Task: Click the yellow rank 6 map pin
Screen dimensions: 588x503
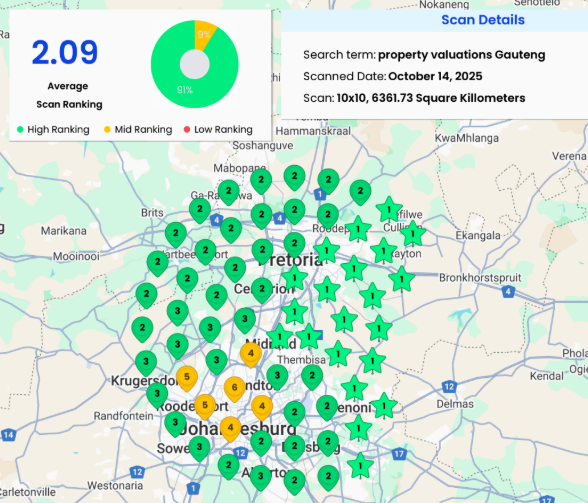Action: (234, 389)
